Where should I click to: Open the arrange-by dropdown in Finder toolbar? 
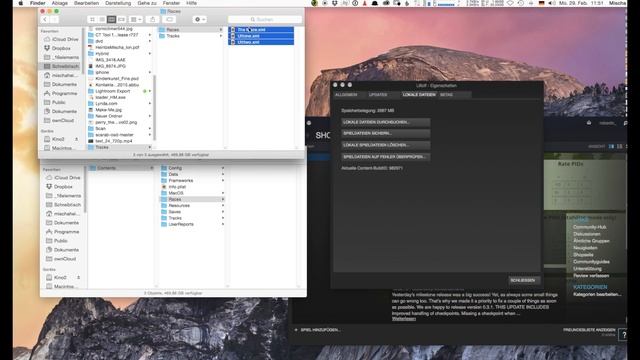(136, 20)
